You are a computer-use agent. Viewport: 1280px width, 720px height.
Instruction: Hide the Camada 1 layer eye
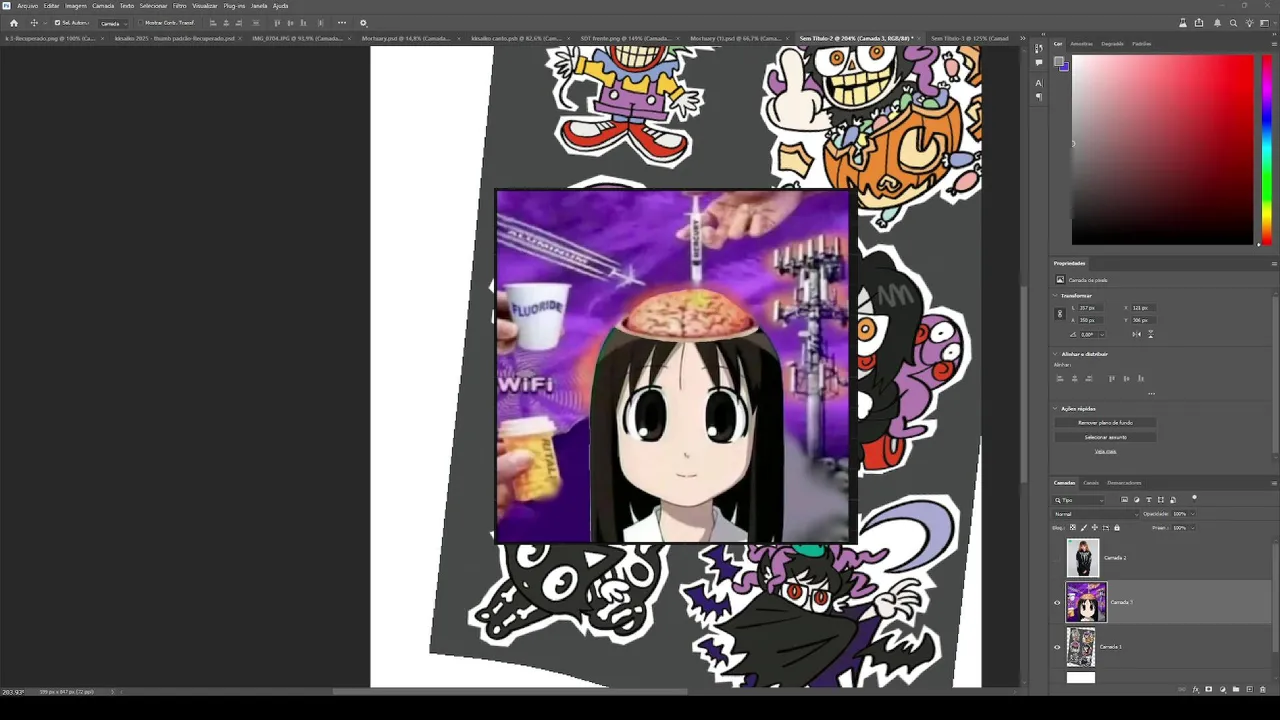(1057, 647)
